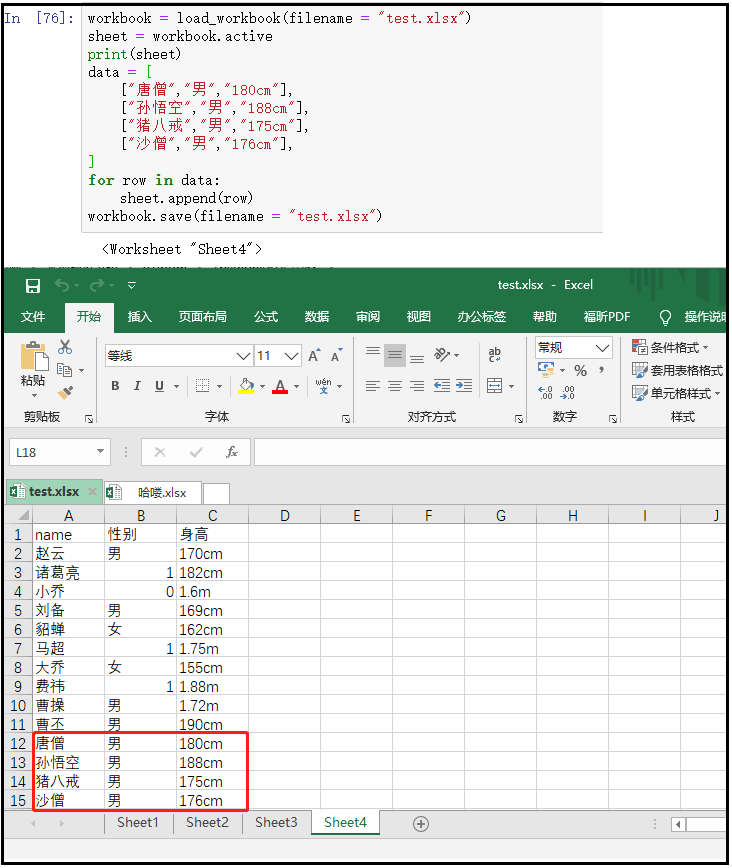Open the 等线 font name dropdown

coord(244,356)
